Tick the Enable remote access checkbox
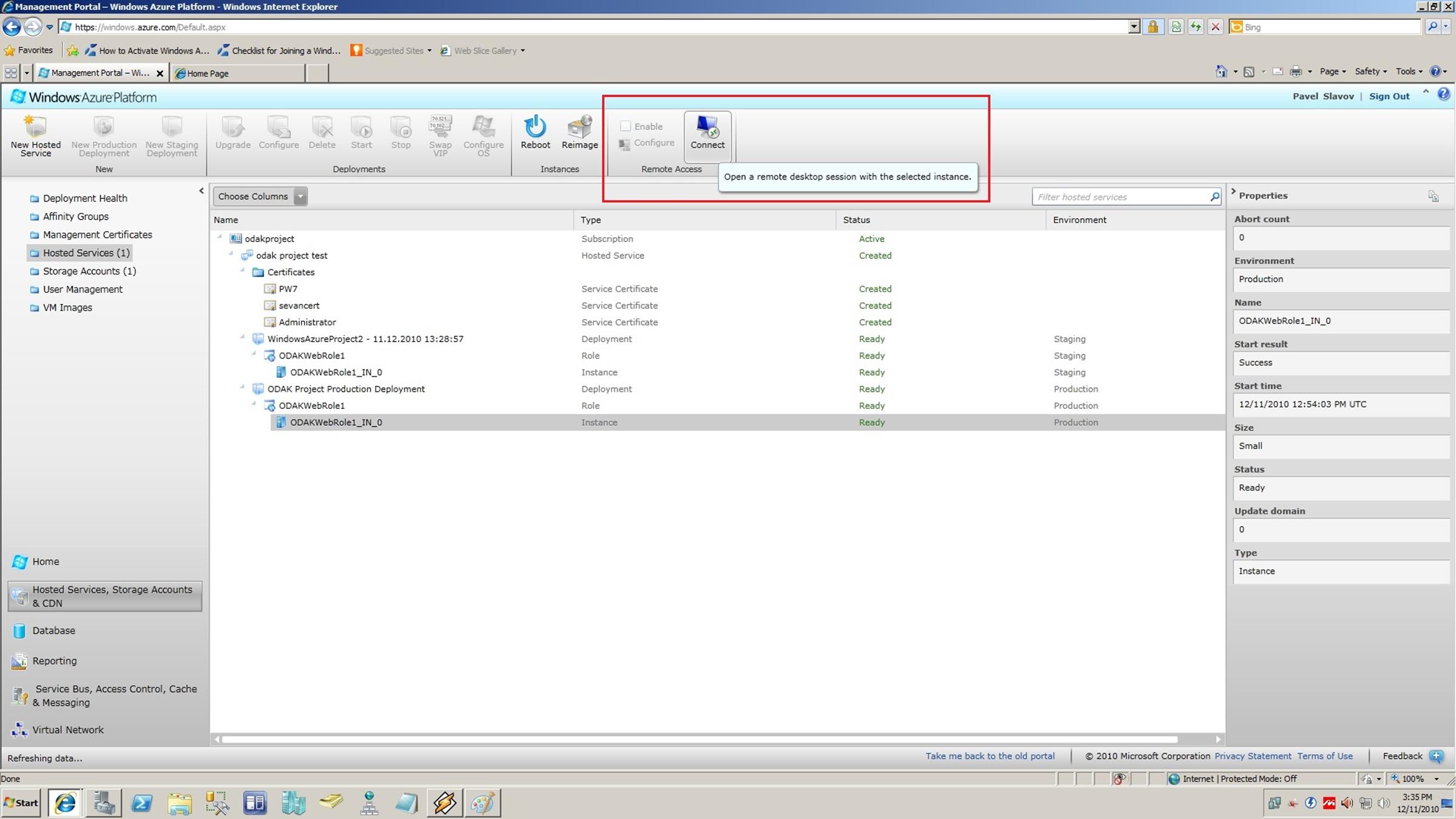This screenshot has height=819, width=1456. pyautogui.click(x=625, y=126)
